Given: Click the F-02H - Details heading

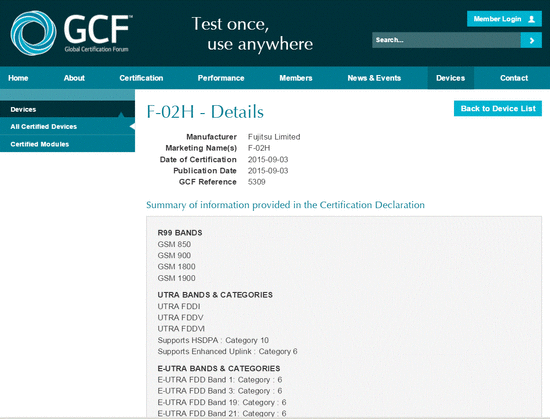Looking at the screenshot, I should (205, 112).
